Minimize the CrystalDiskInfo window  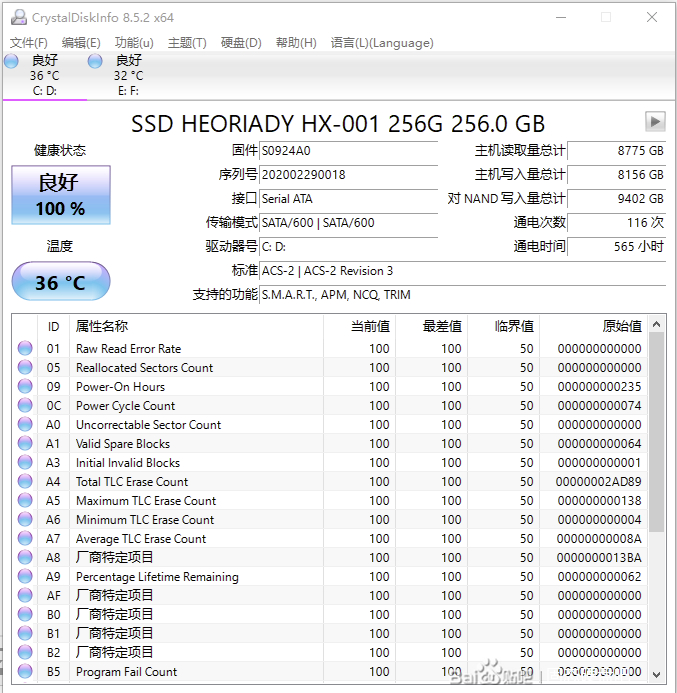[x=561, y=17]
